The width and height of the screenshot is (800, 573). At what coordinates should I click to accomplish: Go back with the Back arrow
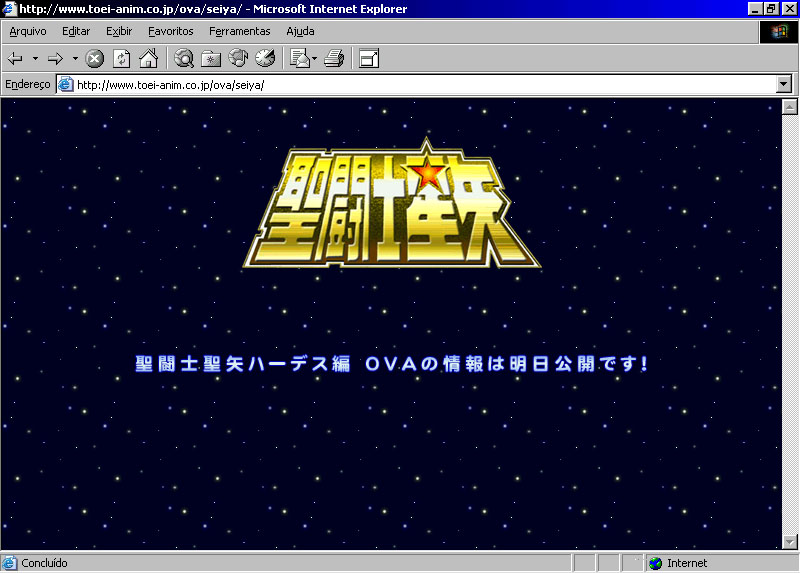pyautogui.click(x=15, y=59)
